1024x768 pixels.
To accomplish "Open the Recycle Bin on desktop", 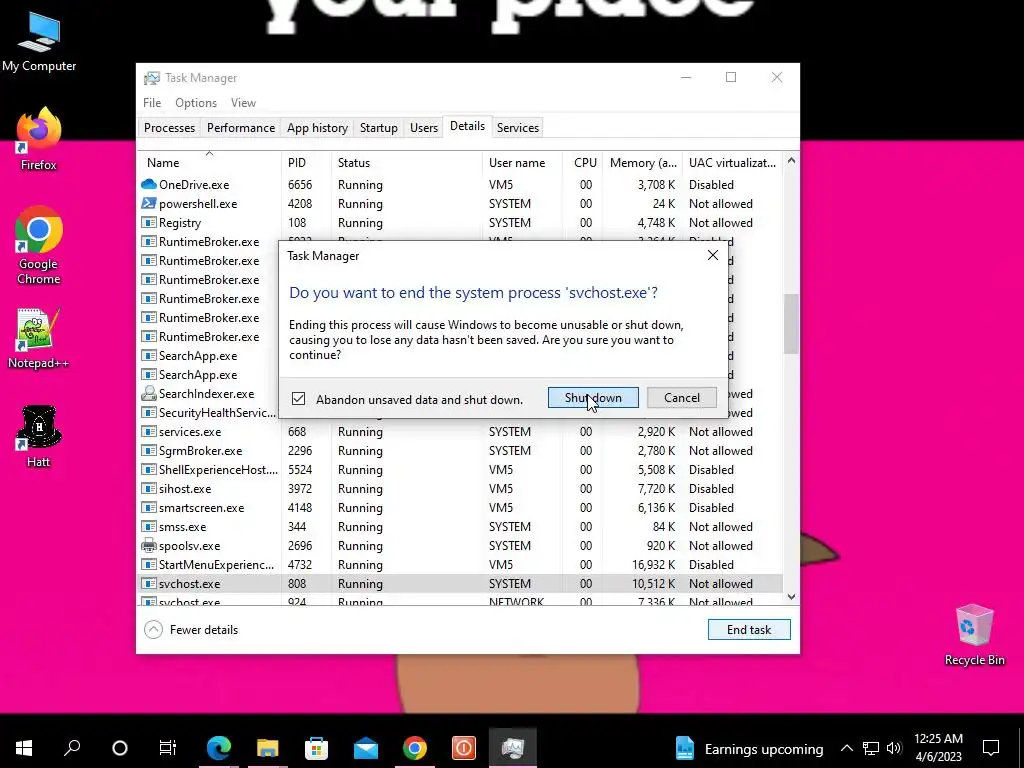I will pyautogui.click(x=974, y=635).
